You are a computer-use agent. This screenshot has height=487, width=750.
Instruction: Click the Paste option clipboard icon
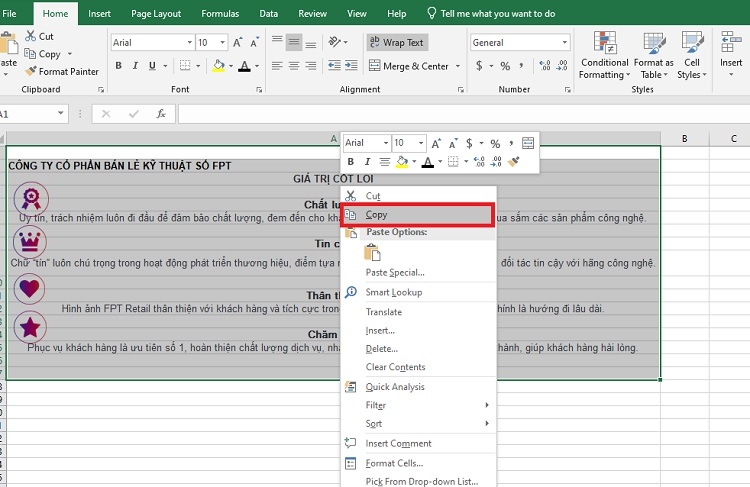(x=372, y=252)
